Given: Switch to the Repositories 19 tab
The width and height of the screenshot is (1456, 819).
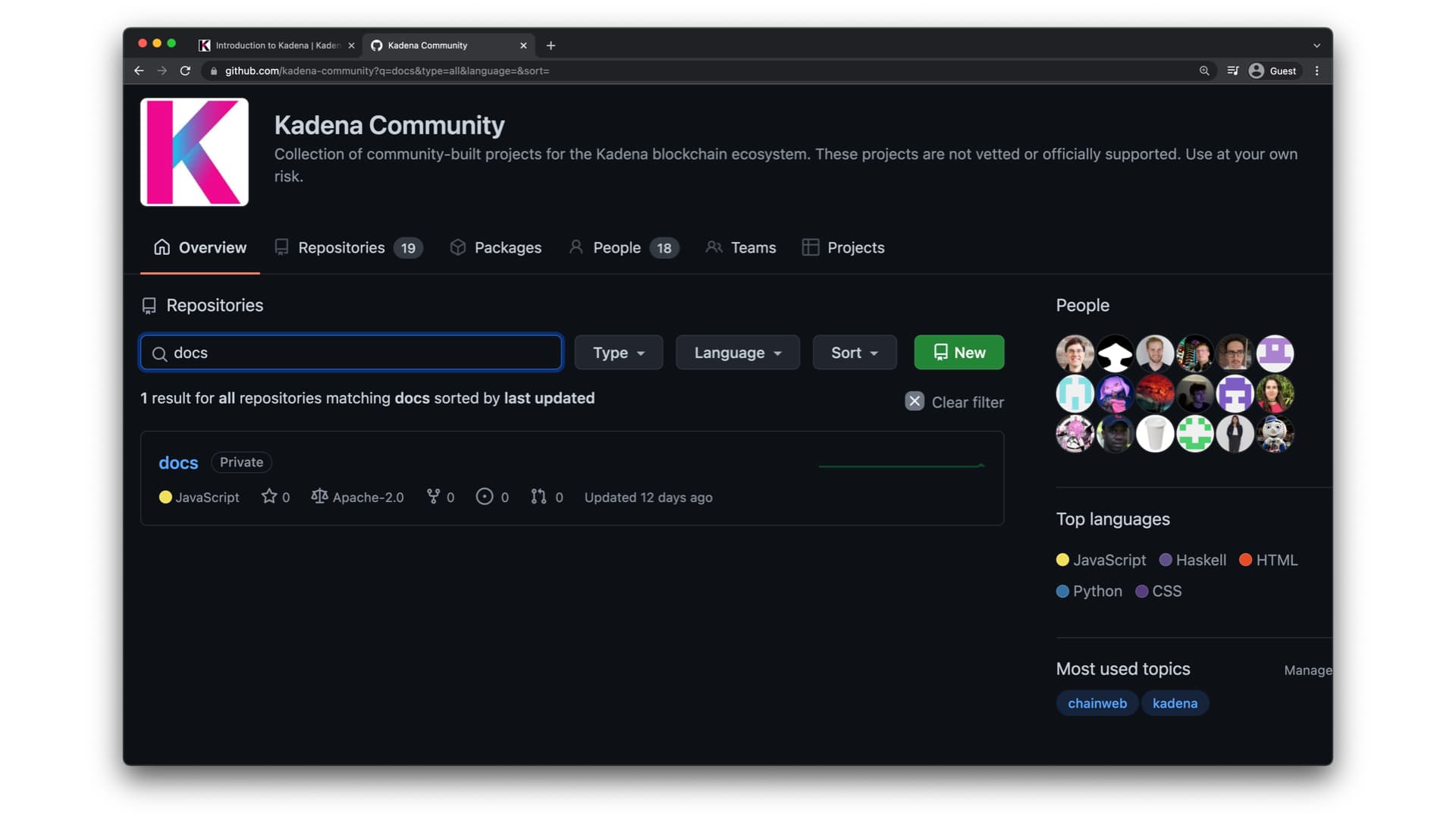Looking at the screenshot, I should pos(340,247).
